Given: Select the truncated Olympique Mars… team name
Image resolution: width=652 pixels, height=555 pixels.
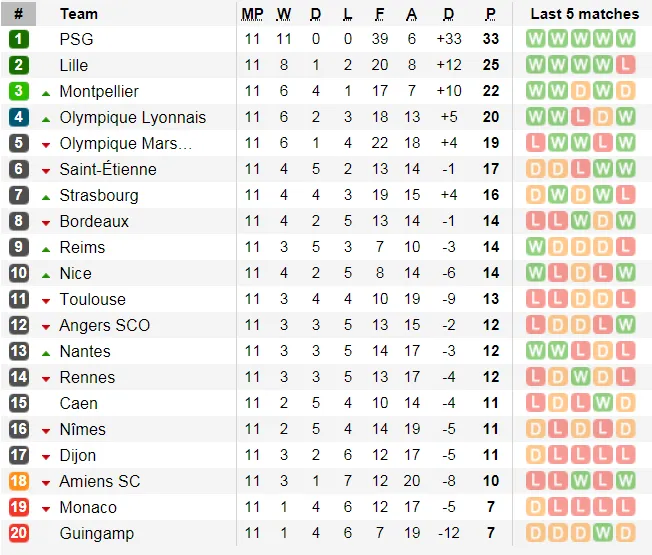Looking at the screenshot, I should tap(125, 143).
